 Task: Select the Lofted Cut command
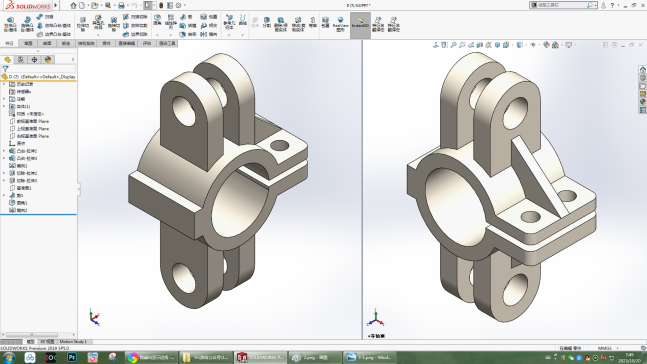click(135, 26)
